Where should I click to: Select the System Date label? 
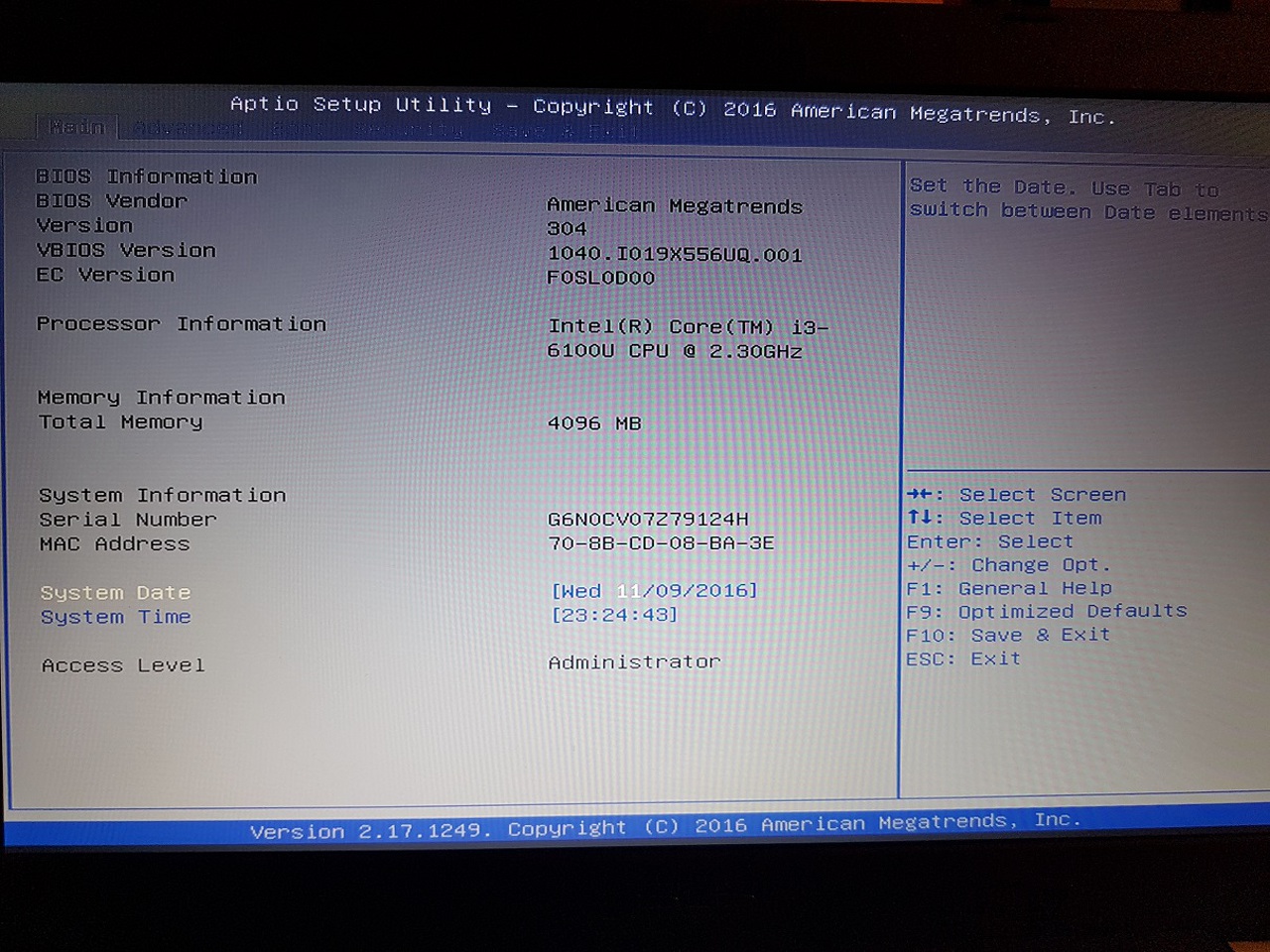(115, 592)
